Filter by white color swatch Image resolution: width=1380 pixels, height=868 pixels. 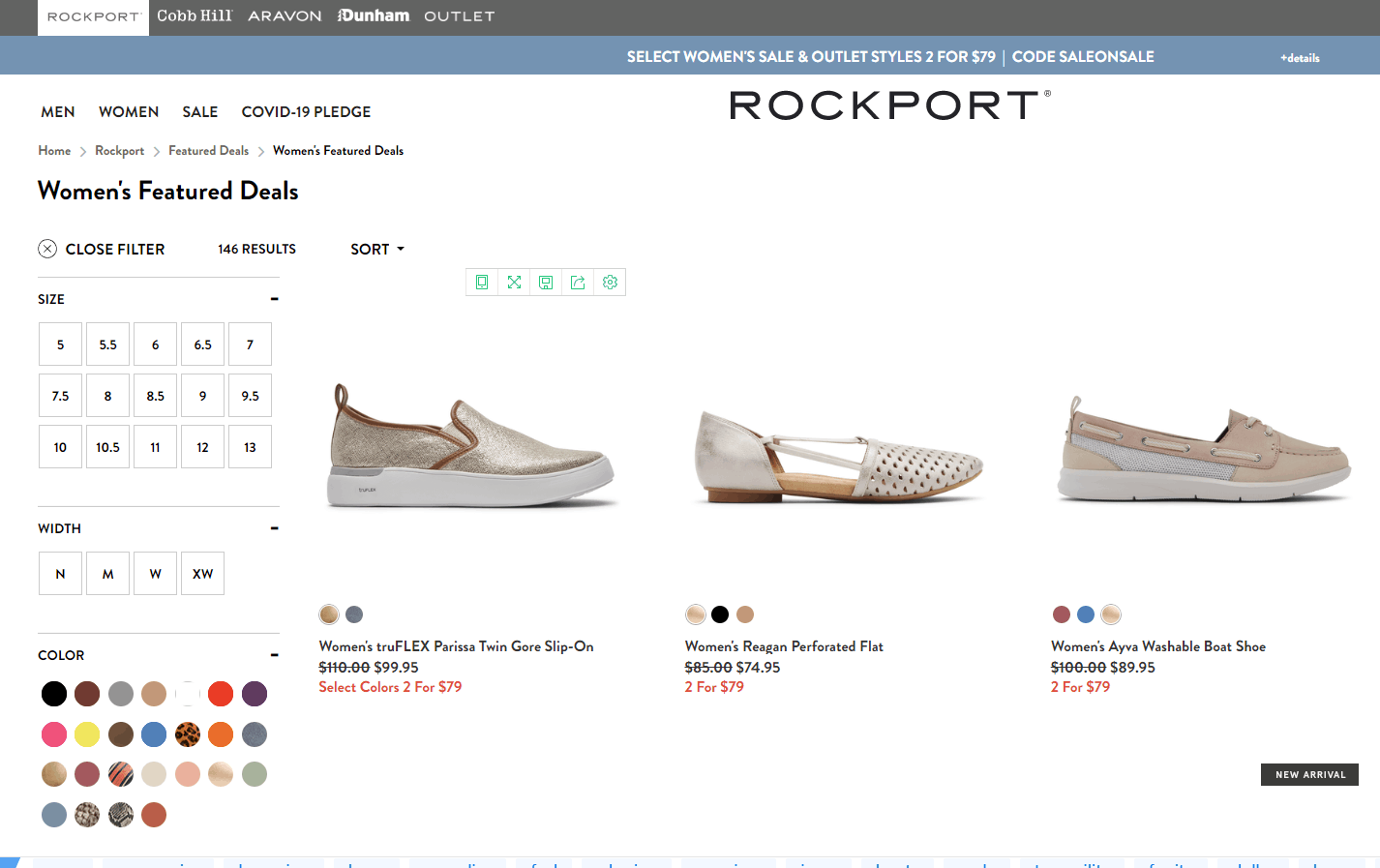coord(188,694)
